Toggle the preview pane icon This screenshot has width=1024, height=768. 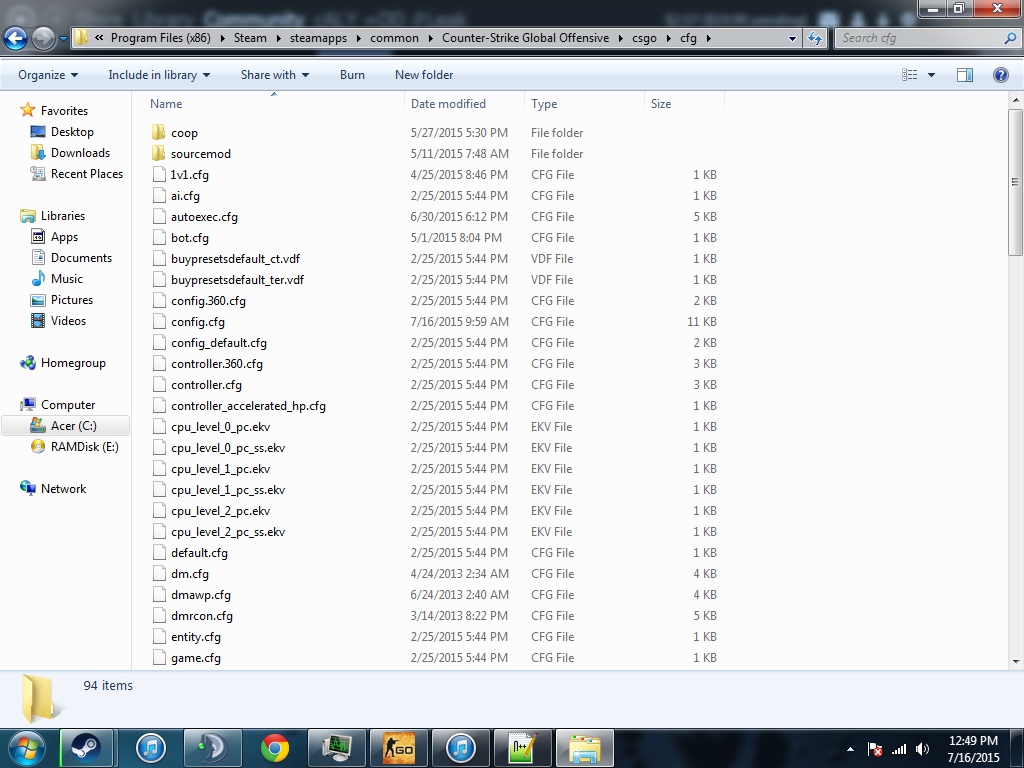(x=965, y=75)
